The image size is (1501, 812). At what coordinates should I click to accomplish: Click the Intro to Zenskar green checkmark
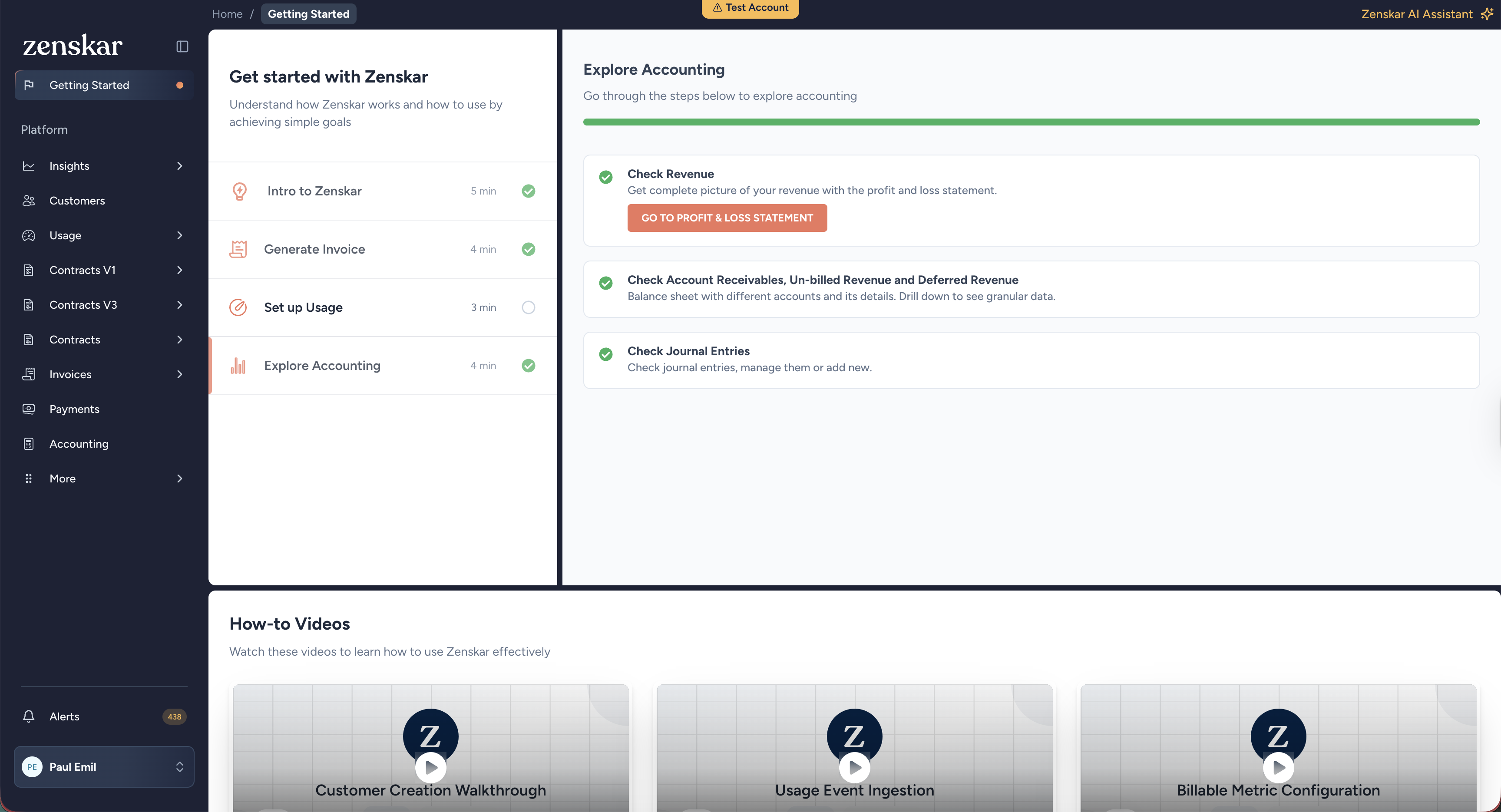529,191
